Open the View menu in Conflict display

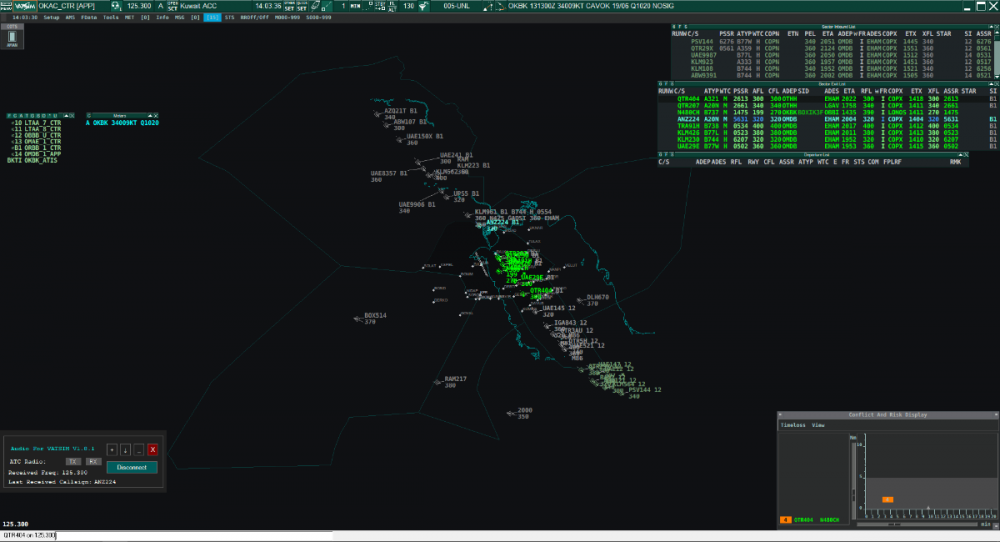click(x=818, y=425)
